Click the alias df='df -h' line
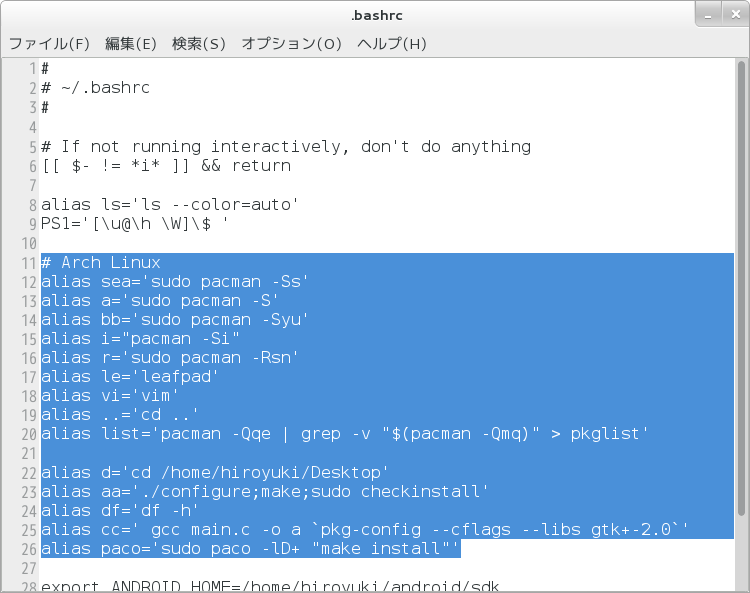Viewport: 750px width, 593px height. coord(120,511)
